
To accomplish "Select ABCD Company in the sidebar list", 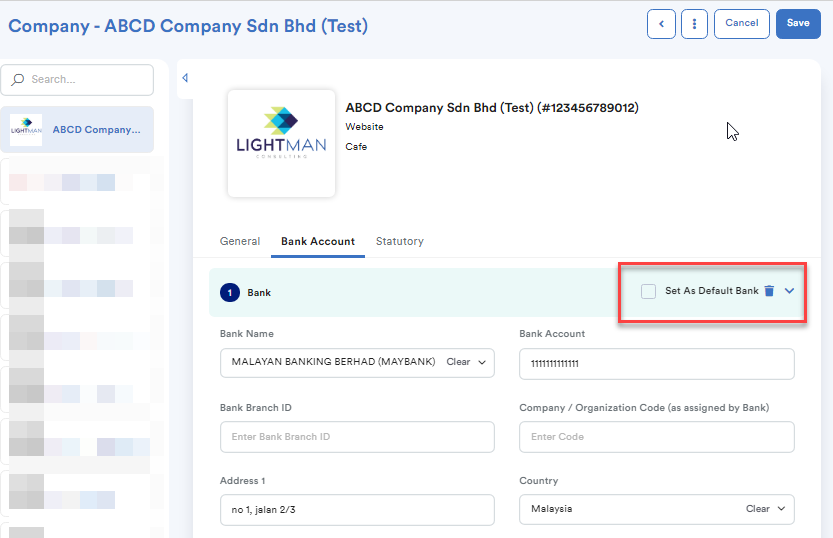I will coord(78,130).
